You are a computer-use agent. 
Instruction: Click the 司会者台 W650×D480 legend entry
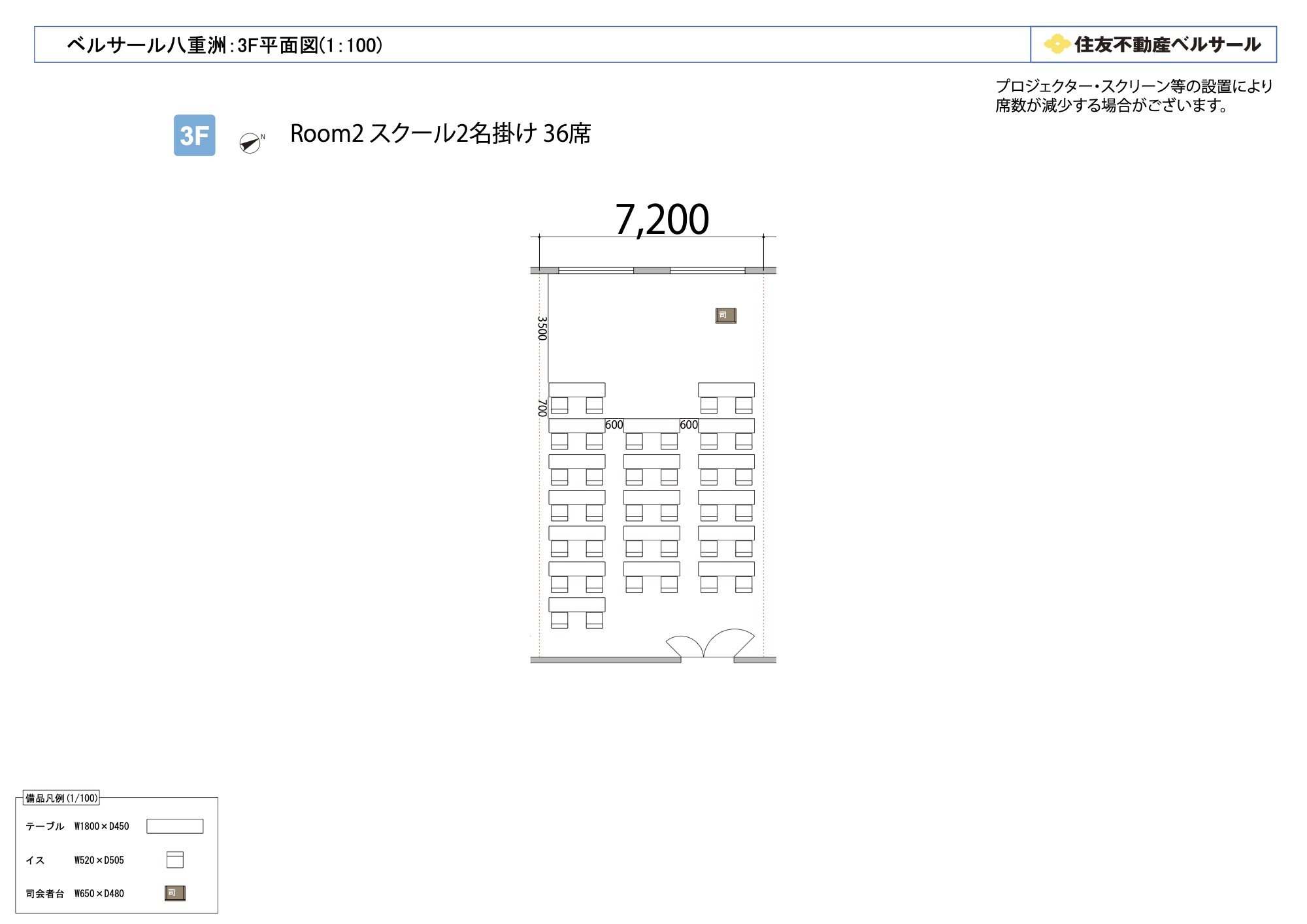[74, 893]
